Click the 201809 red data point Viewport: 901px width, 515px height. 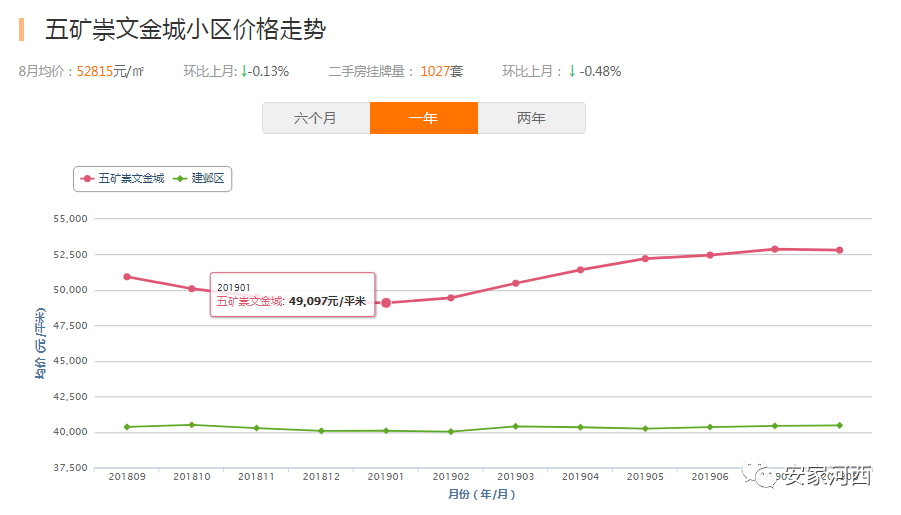pos(127,277)
